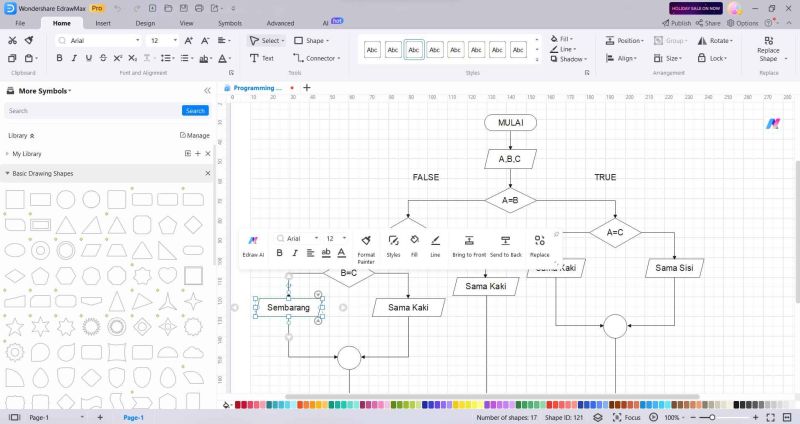Click Replace Shape in the ribbon
Screen dimensions: 800x424
point(768,49)
